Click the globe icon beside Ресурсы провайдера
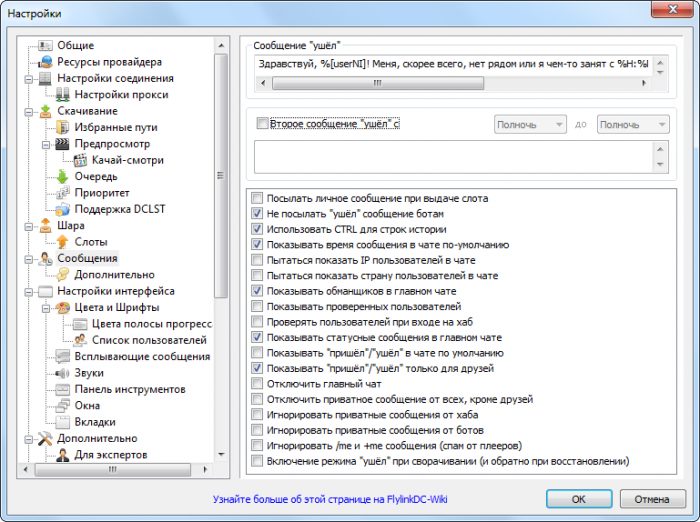The width and height of the screenshot is (700, 522). click(x=47, y=61)
